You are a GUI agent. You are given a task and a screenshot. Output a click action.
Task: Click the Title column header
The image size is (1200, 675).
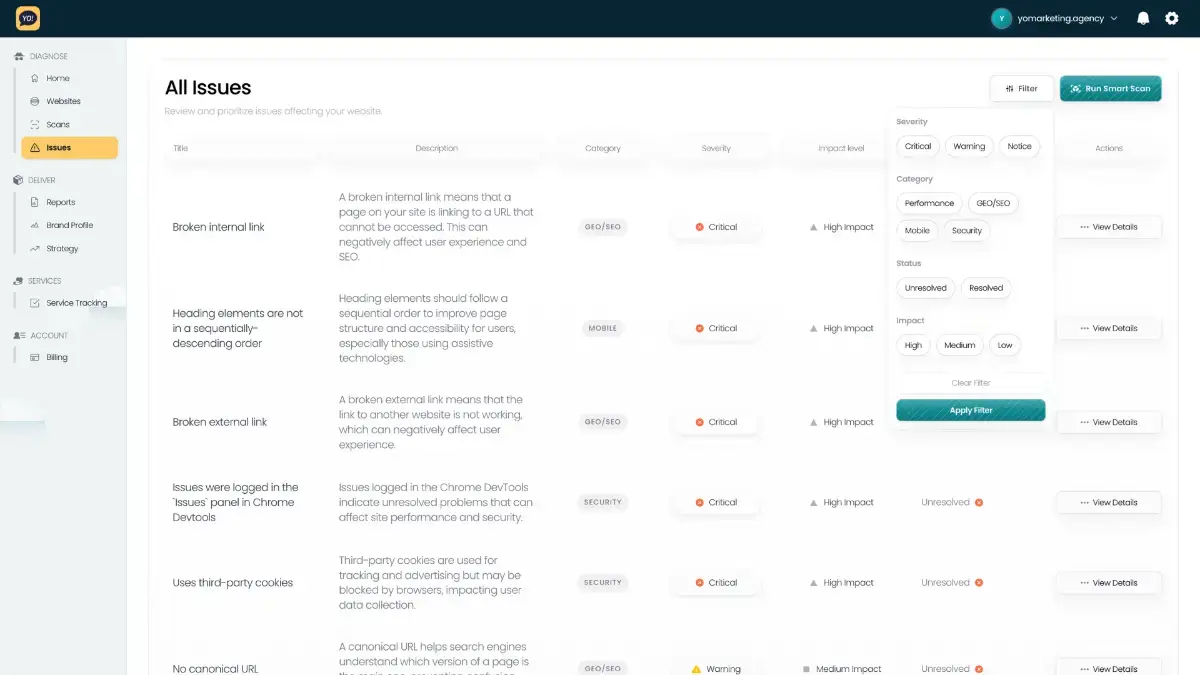[x=180, y=148]
